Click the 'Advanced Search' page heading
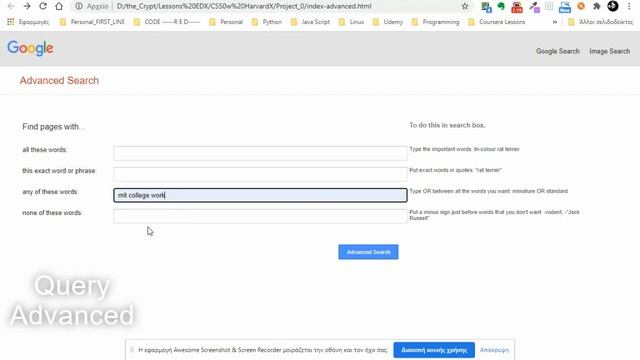The height and width of the screenshot is (360, 640). (59, 80)
